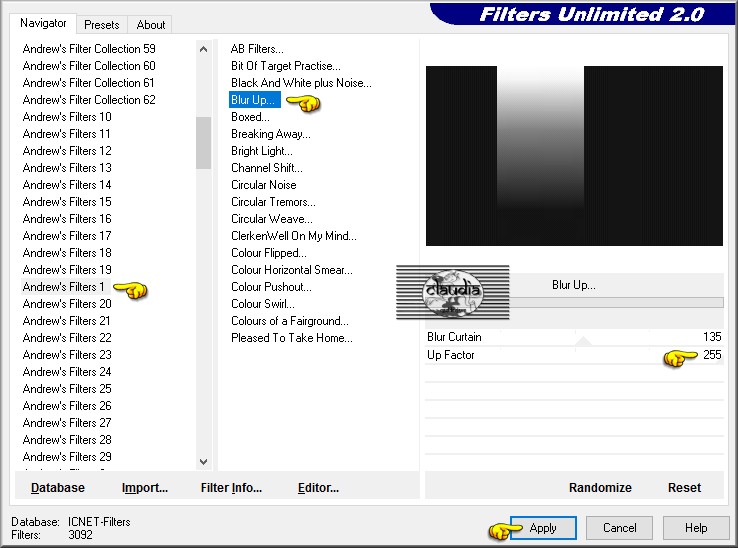Choose the Colour Pushout... filter
Image resolution: width=738 pixels, height=548 pixels.
[271, 287]
